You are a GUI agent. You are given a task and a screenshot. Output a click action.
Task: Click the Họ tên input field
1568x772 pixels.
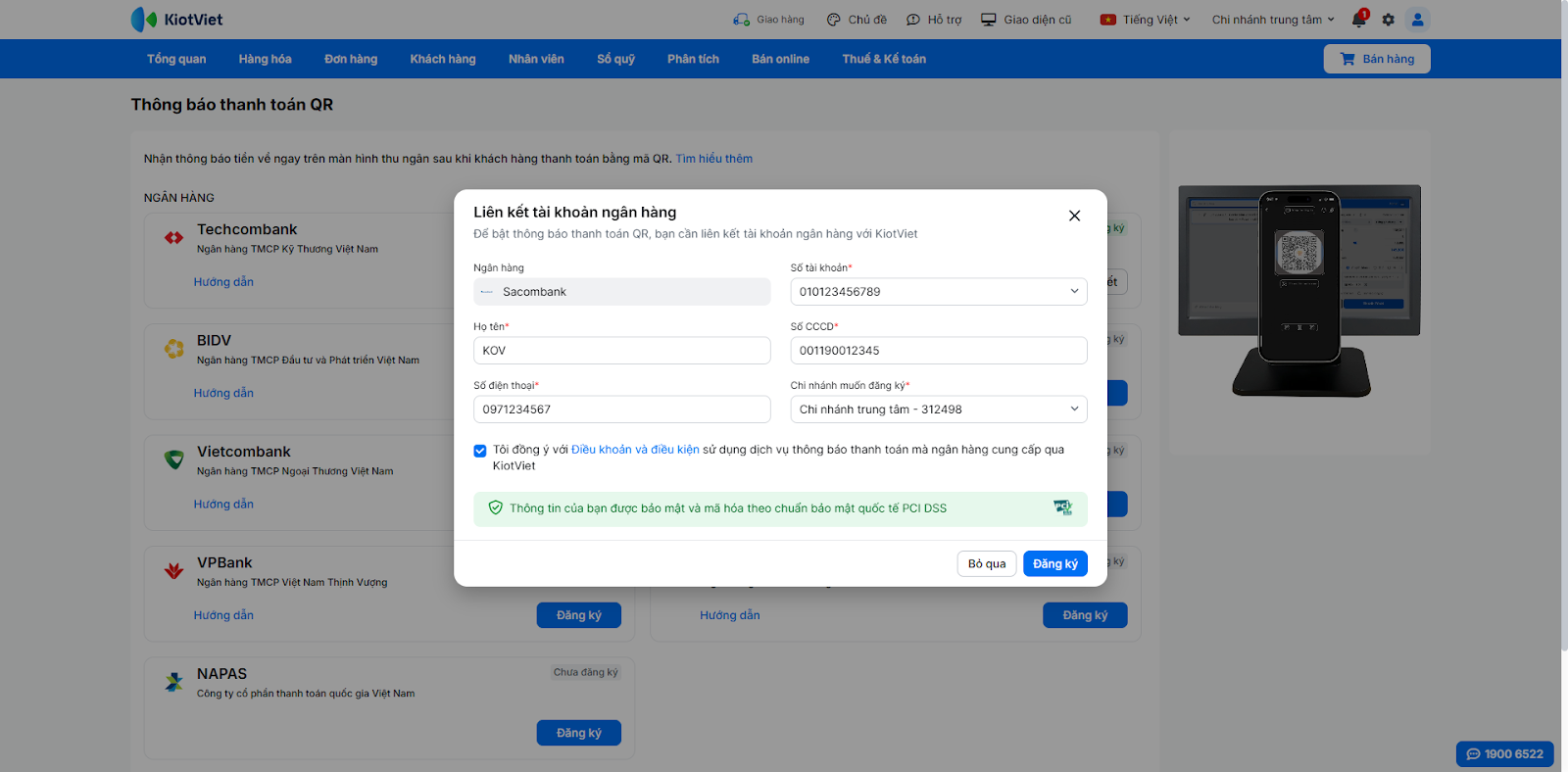coord(622,351)
